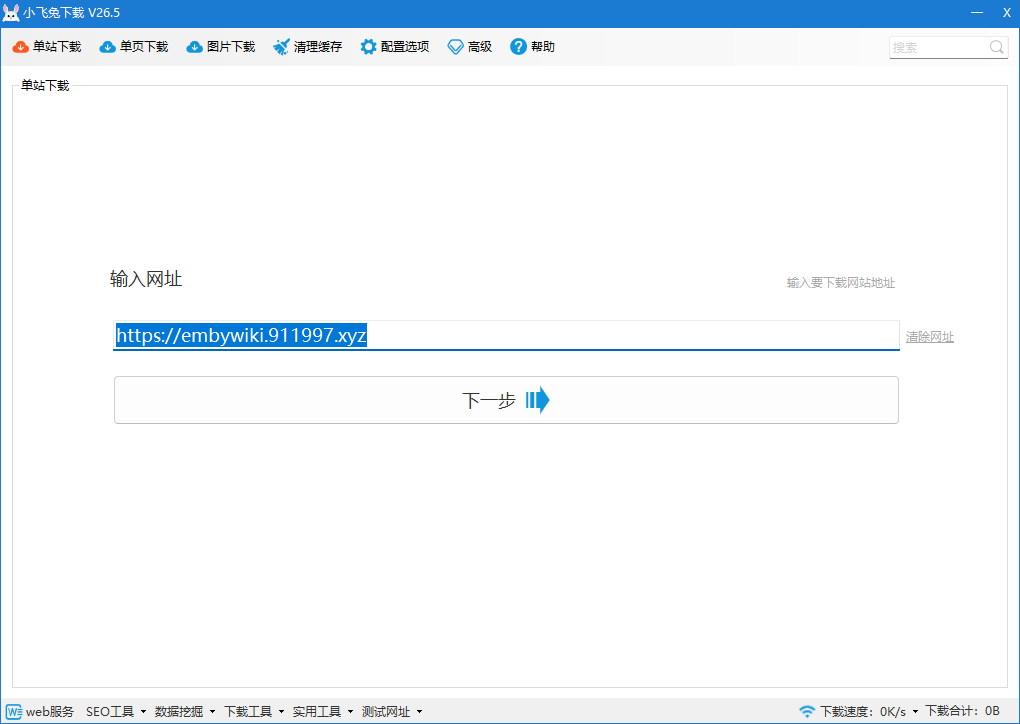Open the 单站下载 toolbar label
This screenshot has height=724, width=1020.
(x=57, y=47)
